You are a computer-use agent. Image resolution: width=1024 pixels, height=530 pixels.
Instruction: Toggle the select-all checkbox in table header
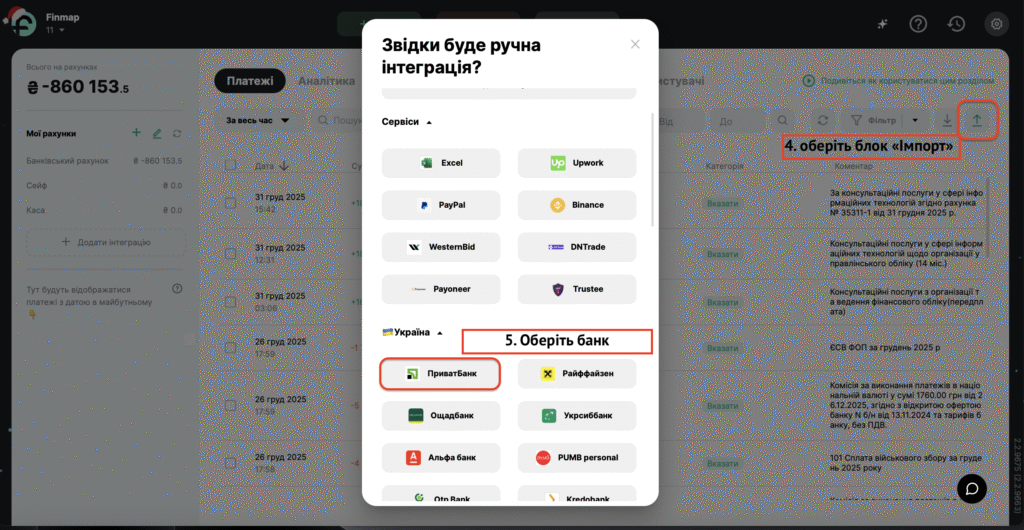pos(230,166)
